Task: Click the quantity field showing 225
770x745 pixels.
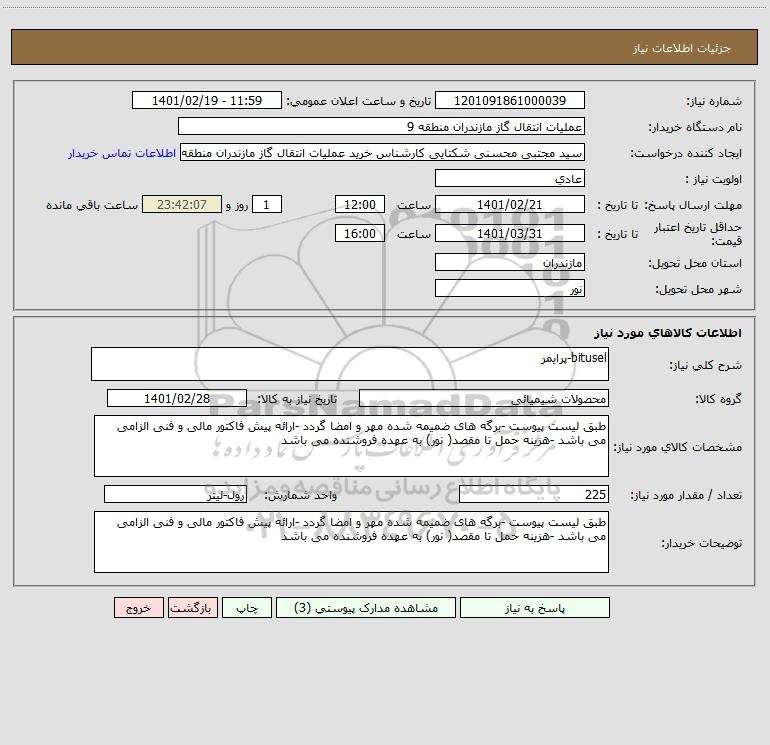Action: pos(534,494)
